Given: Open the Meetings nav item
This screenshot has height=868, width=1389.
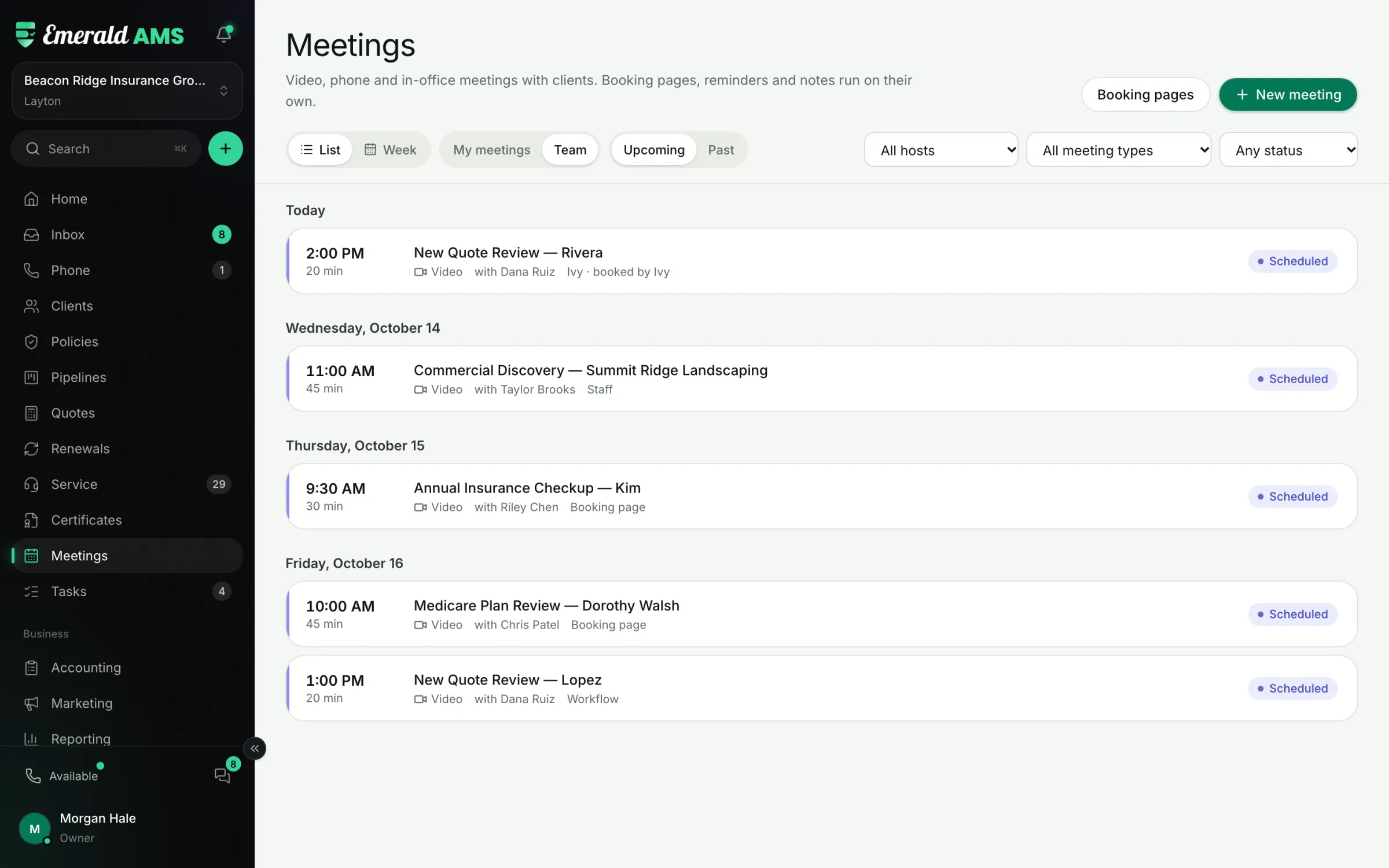Looking at the screenshot, I should click(127, 556).
